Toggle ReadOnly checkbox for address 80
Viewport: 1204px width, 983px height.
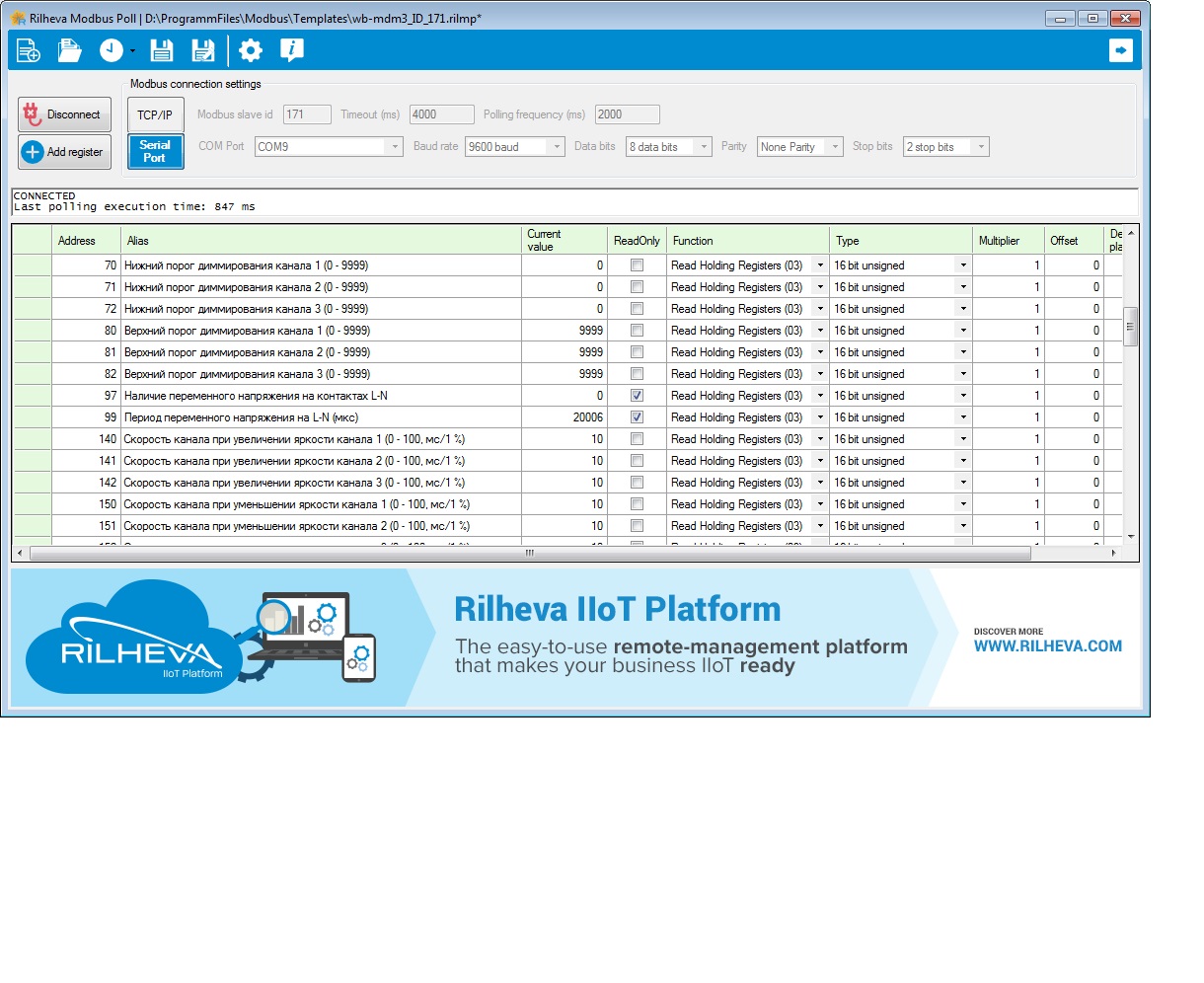pyautogui.click(x=637, y=331)
